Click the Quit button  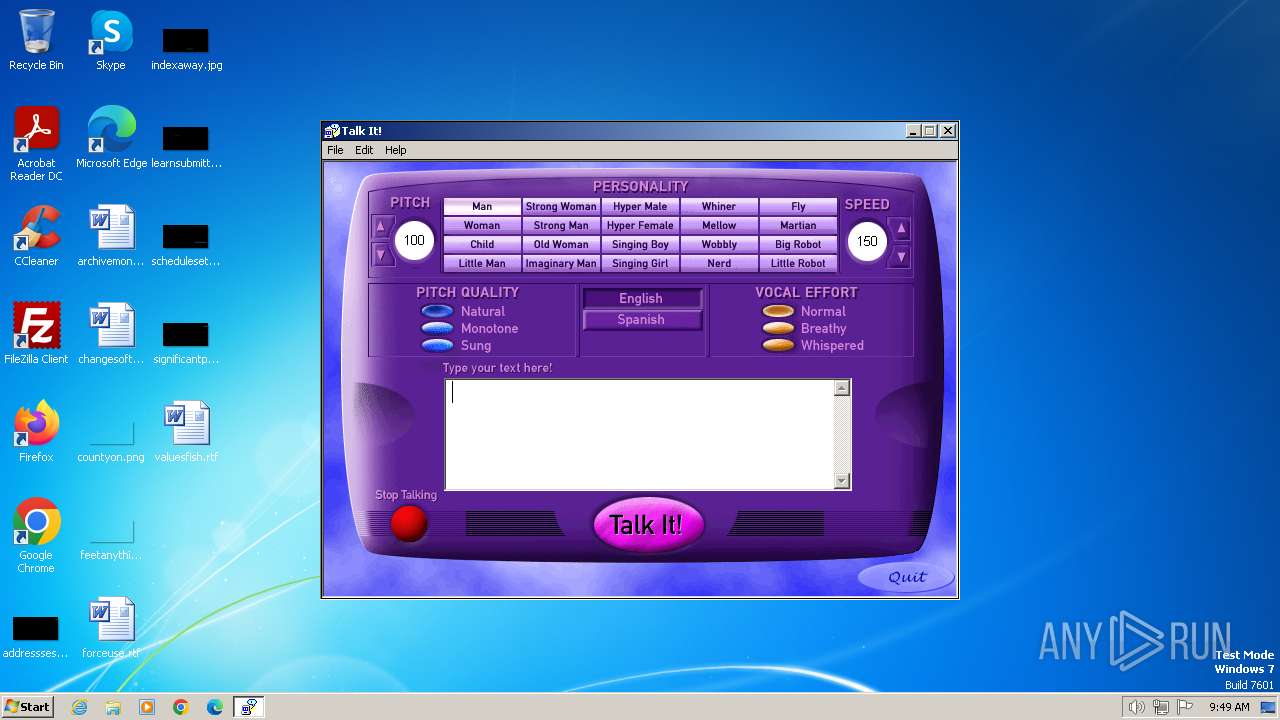coord(907,577)
